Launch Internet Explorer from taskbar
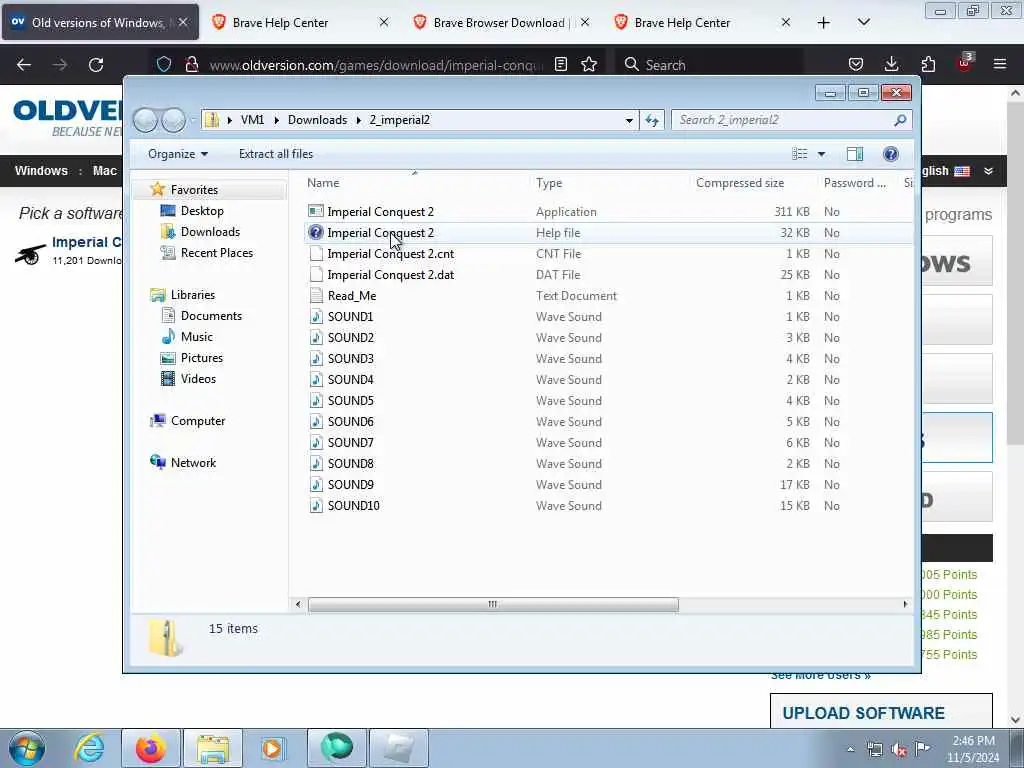 (89, 748)
